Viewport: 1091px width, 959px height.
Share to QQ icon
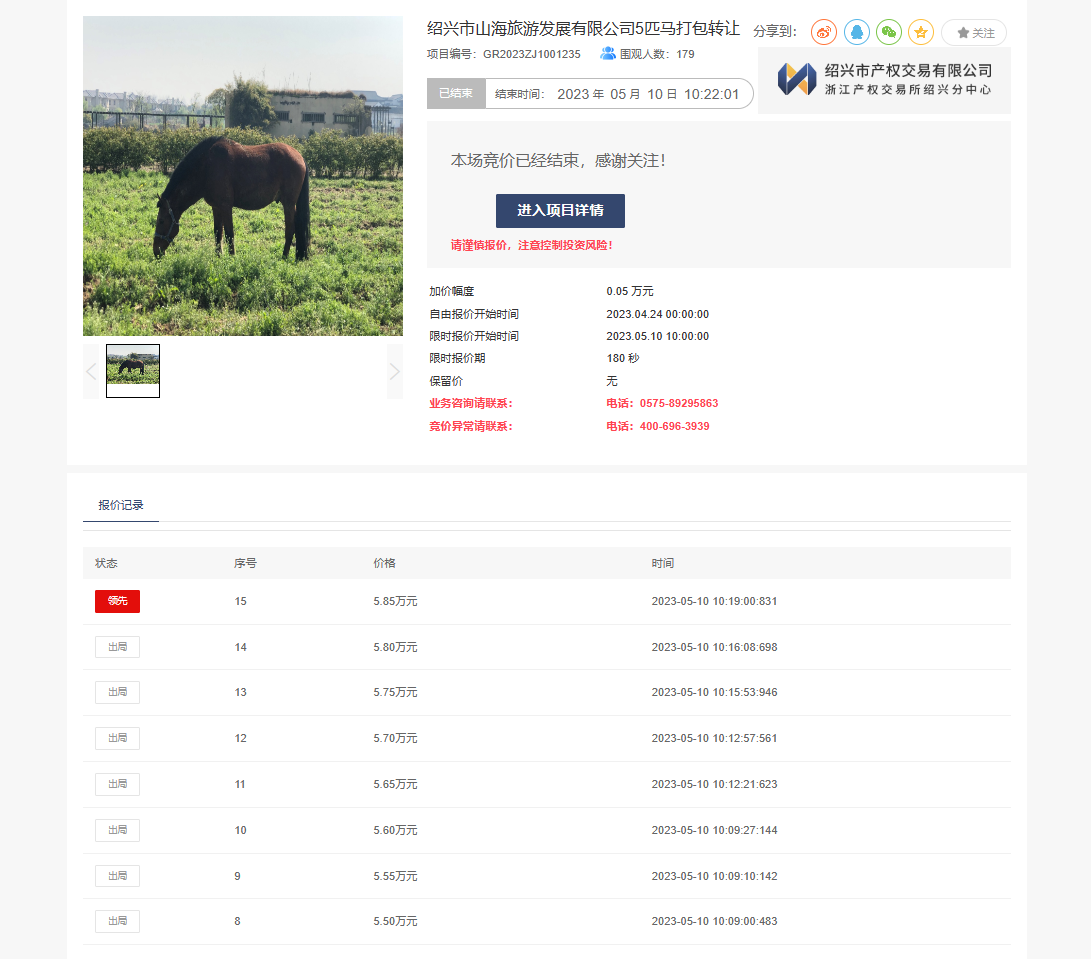[857, 32]
